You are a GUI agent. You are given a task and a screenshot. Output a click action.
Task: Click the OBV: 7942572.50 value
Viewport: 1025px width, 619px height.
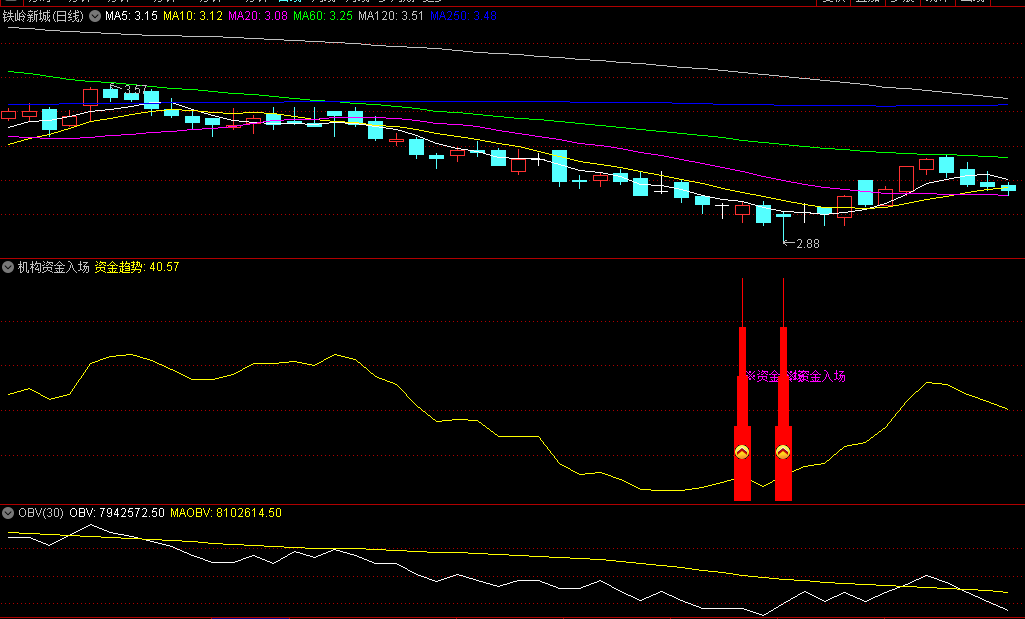click(x=117, y=513)
